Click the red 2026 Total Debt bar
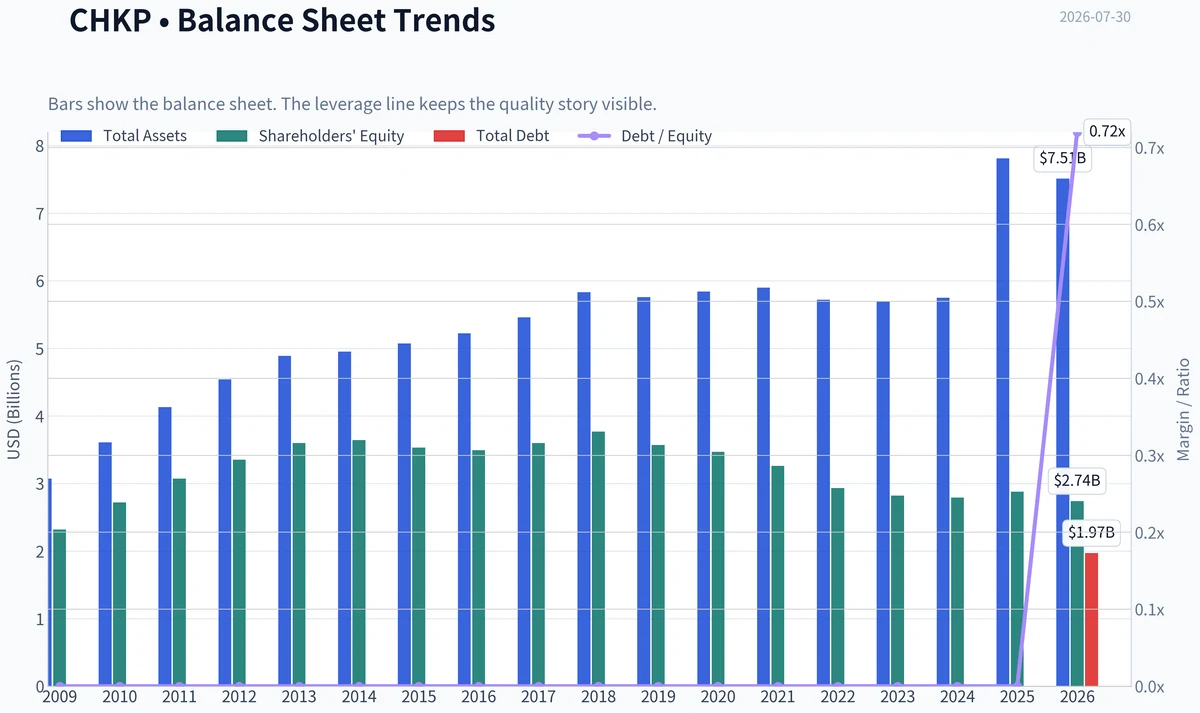The height and width of the screenshot is (713, 1200). (x=1091, y=619)
